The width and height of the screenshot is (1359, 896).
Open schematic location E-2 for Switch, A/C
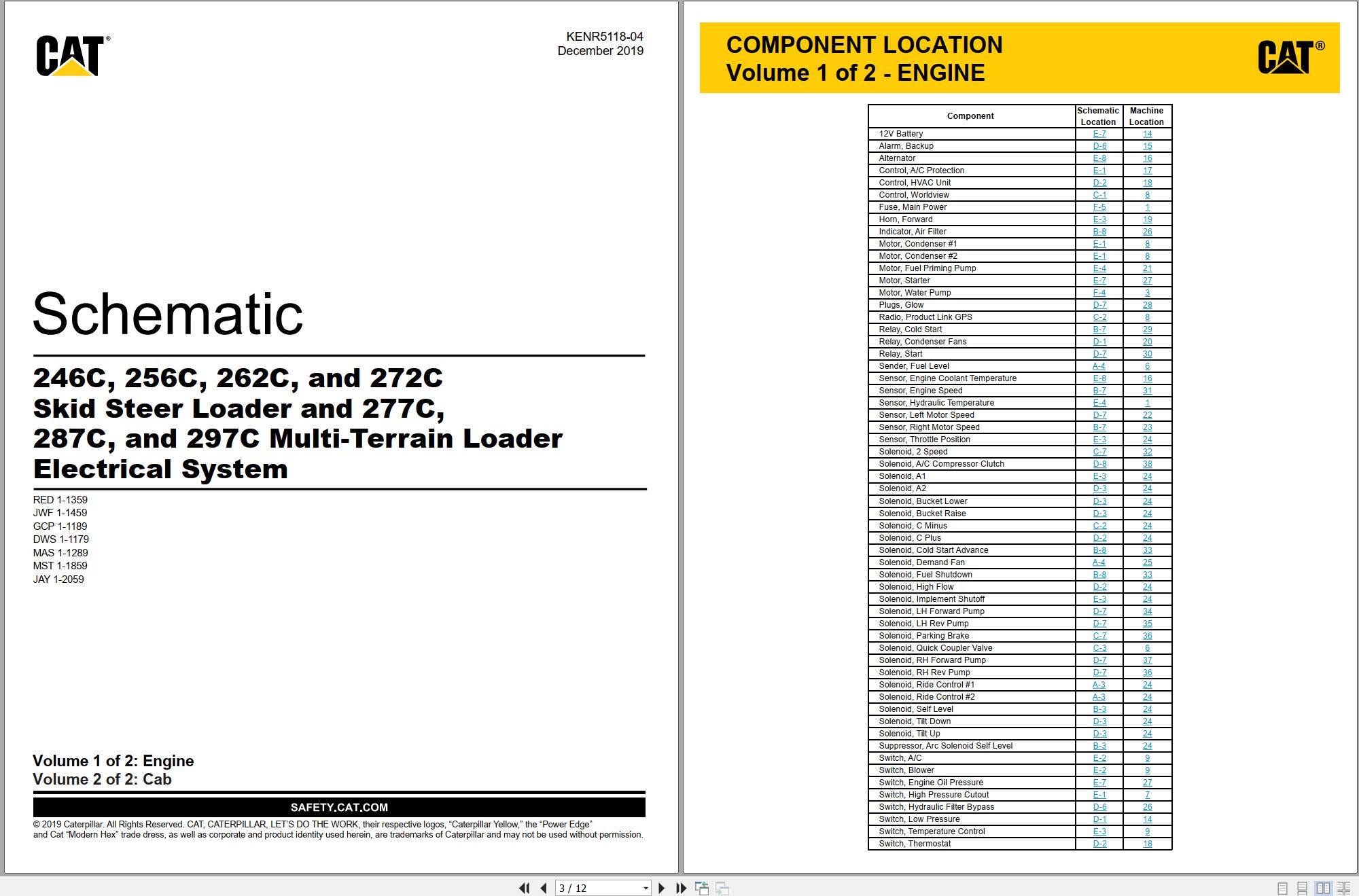click(1099, 758)
